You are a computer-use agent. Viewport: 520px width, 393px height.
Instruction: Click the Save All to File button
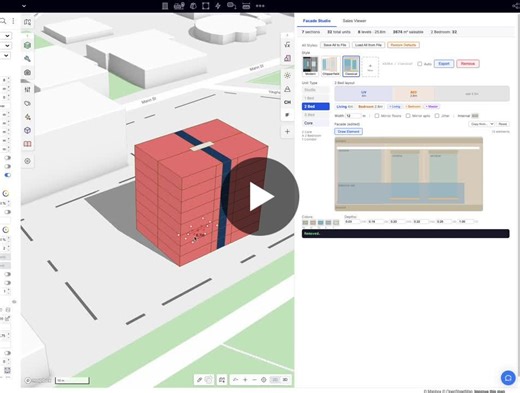335,45
